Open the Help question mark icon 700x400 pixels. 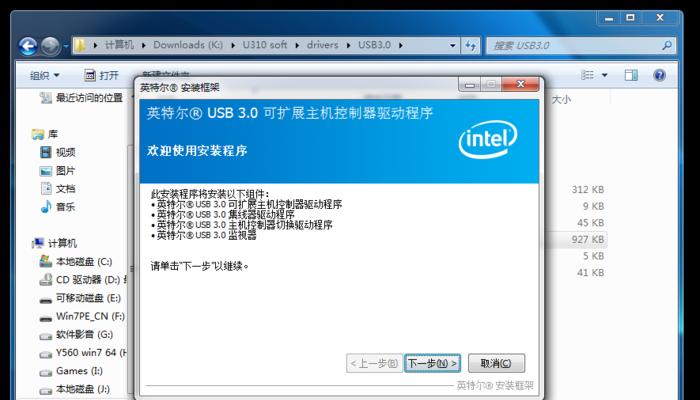click(659, 75)
